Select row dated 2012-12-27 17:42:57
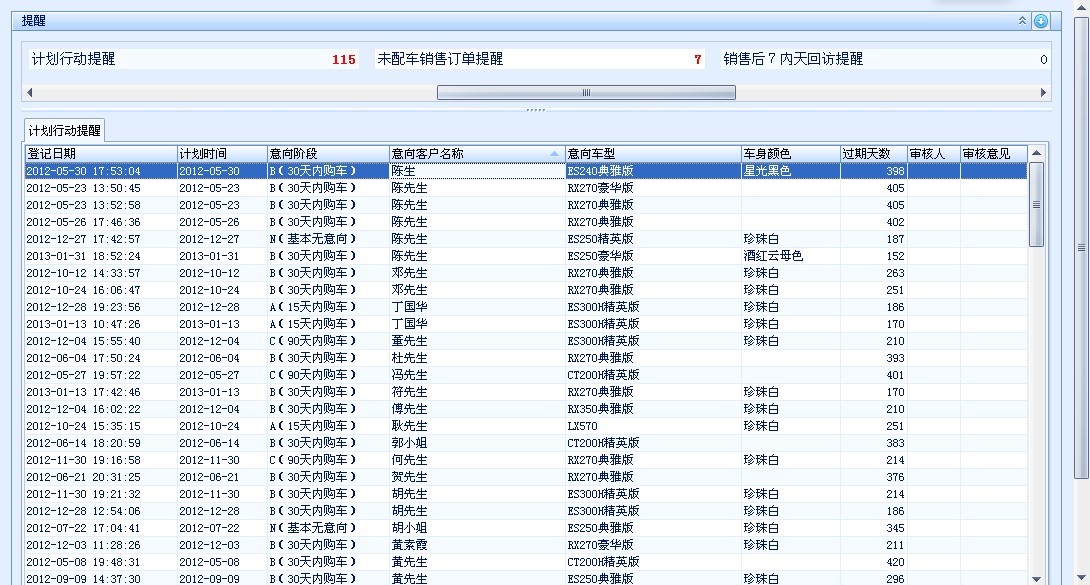 pos(526,239)
